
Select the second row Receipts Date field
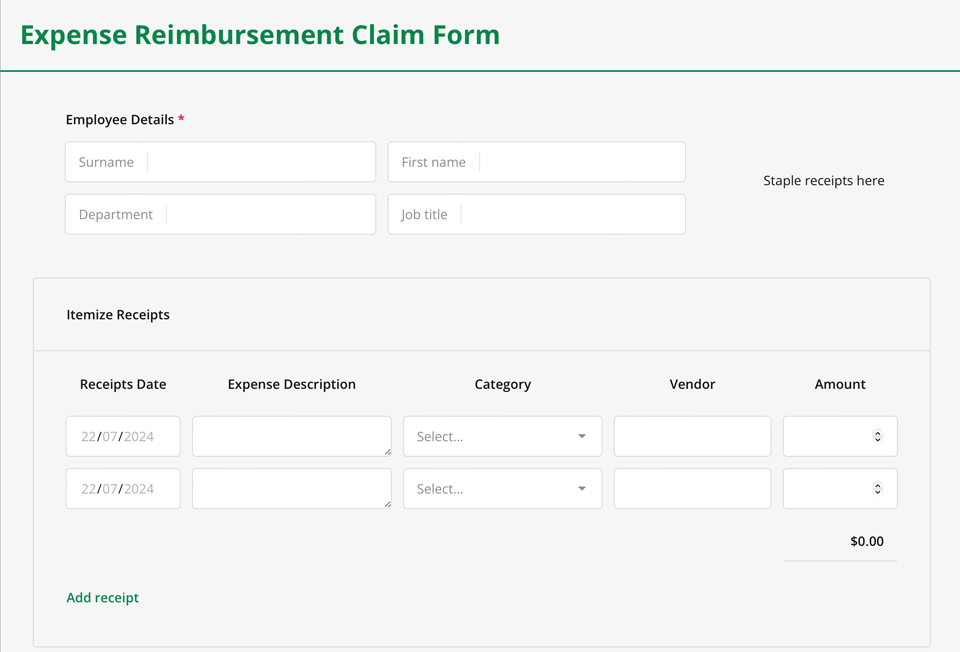pos(122,489)
